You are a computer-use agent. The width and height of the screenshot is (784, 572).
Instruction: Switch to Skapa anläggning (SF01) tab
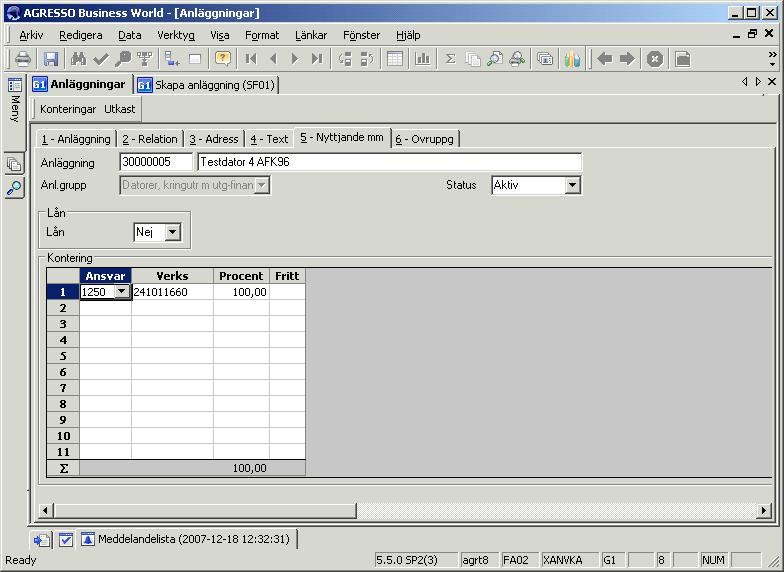tap(207, 85)
